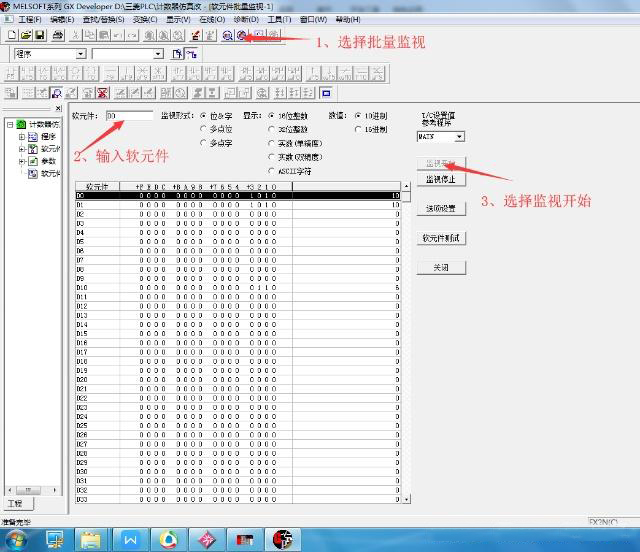This screenshot has width=640, height=552.
Task: Click the 软元件测试 button
Action: click(x=441, y=238)
